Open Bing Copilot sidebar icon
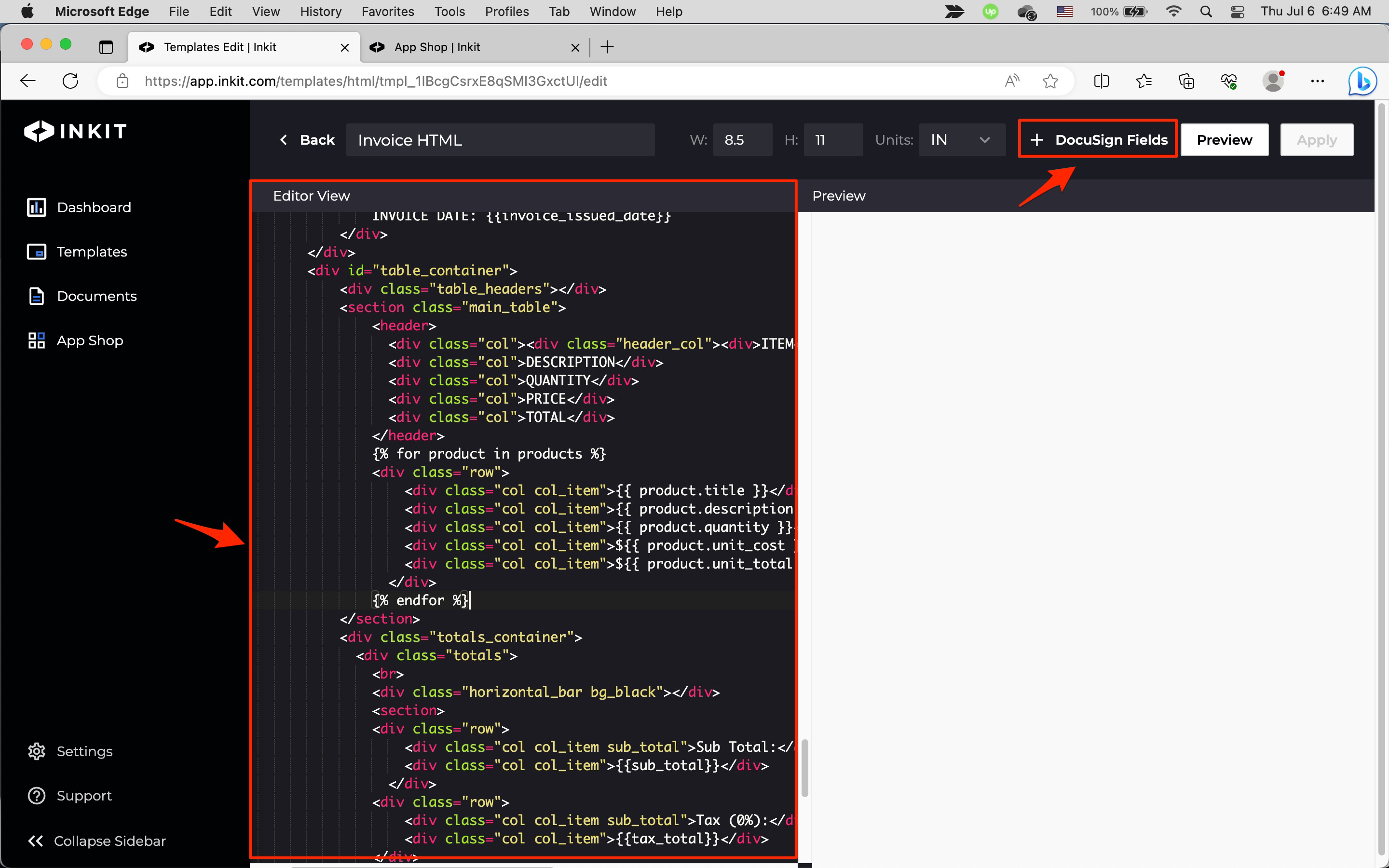 tap(1362, 81)
